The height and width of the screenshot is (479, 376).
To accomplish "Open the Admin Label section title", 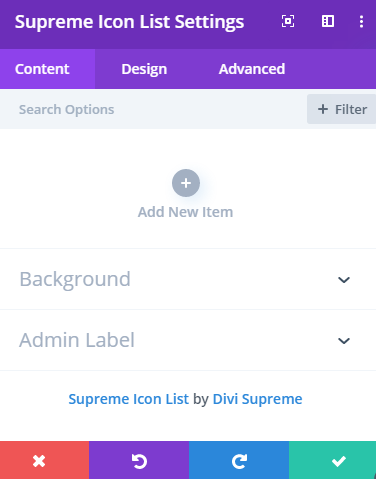I will (x=77, y=340).
